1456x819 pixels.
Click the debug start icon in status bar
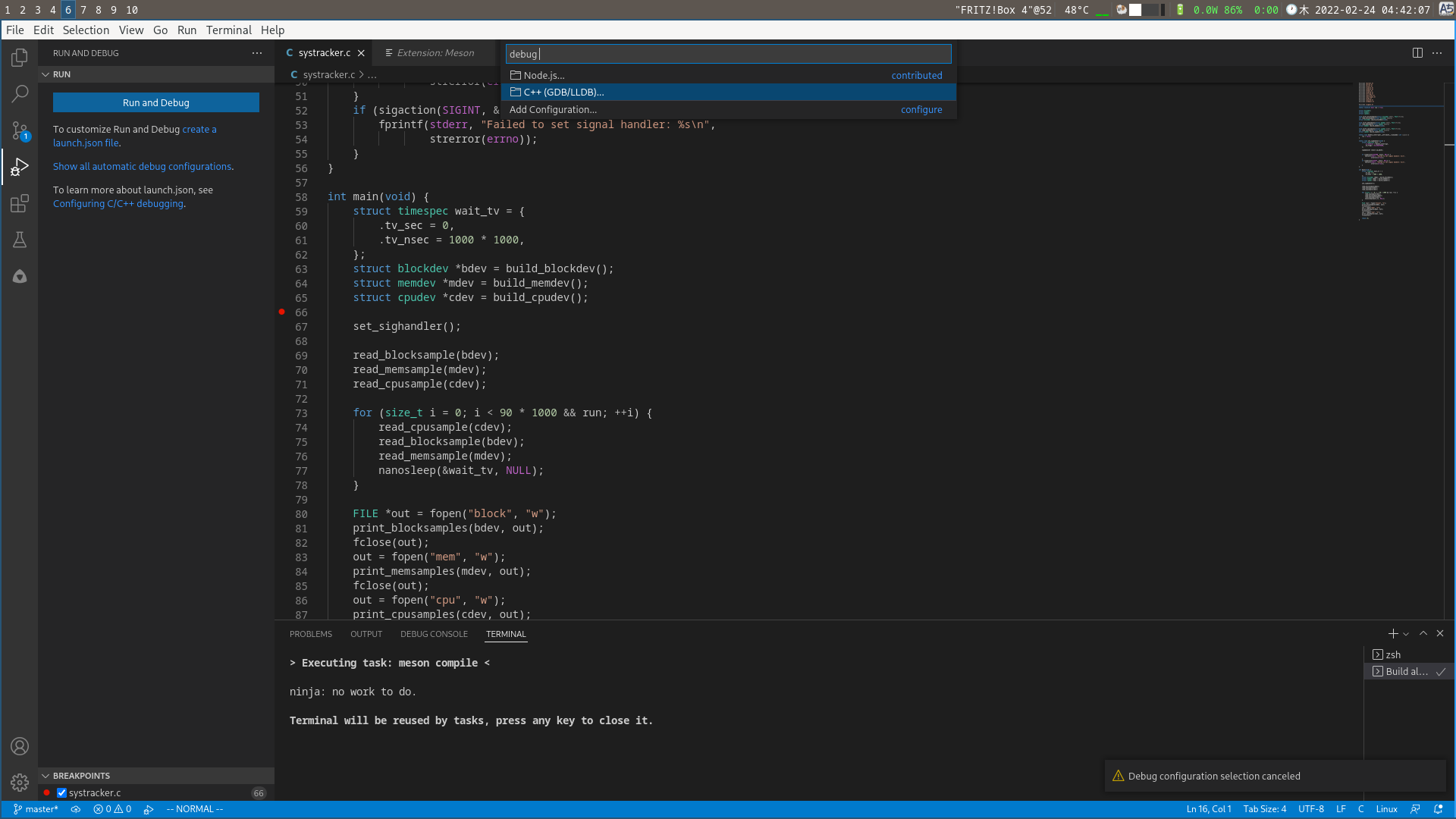[x=149, y=809]
